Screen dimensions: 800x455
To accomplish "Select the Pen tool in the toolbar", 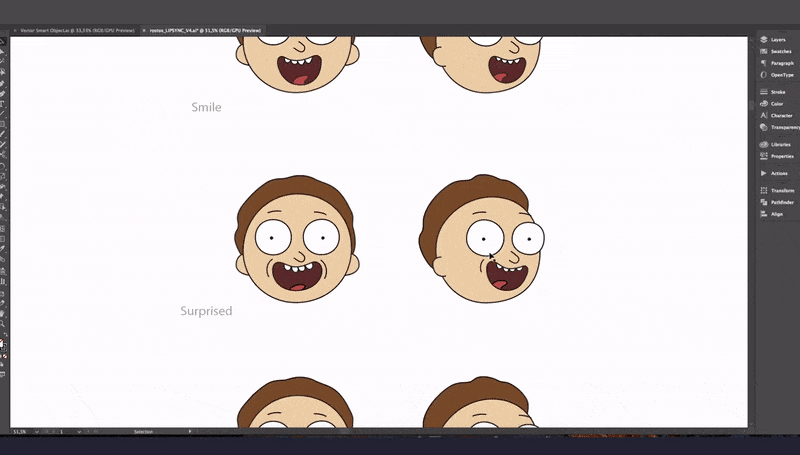I will (3, 83).
